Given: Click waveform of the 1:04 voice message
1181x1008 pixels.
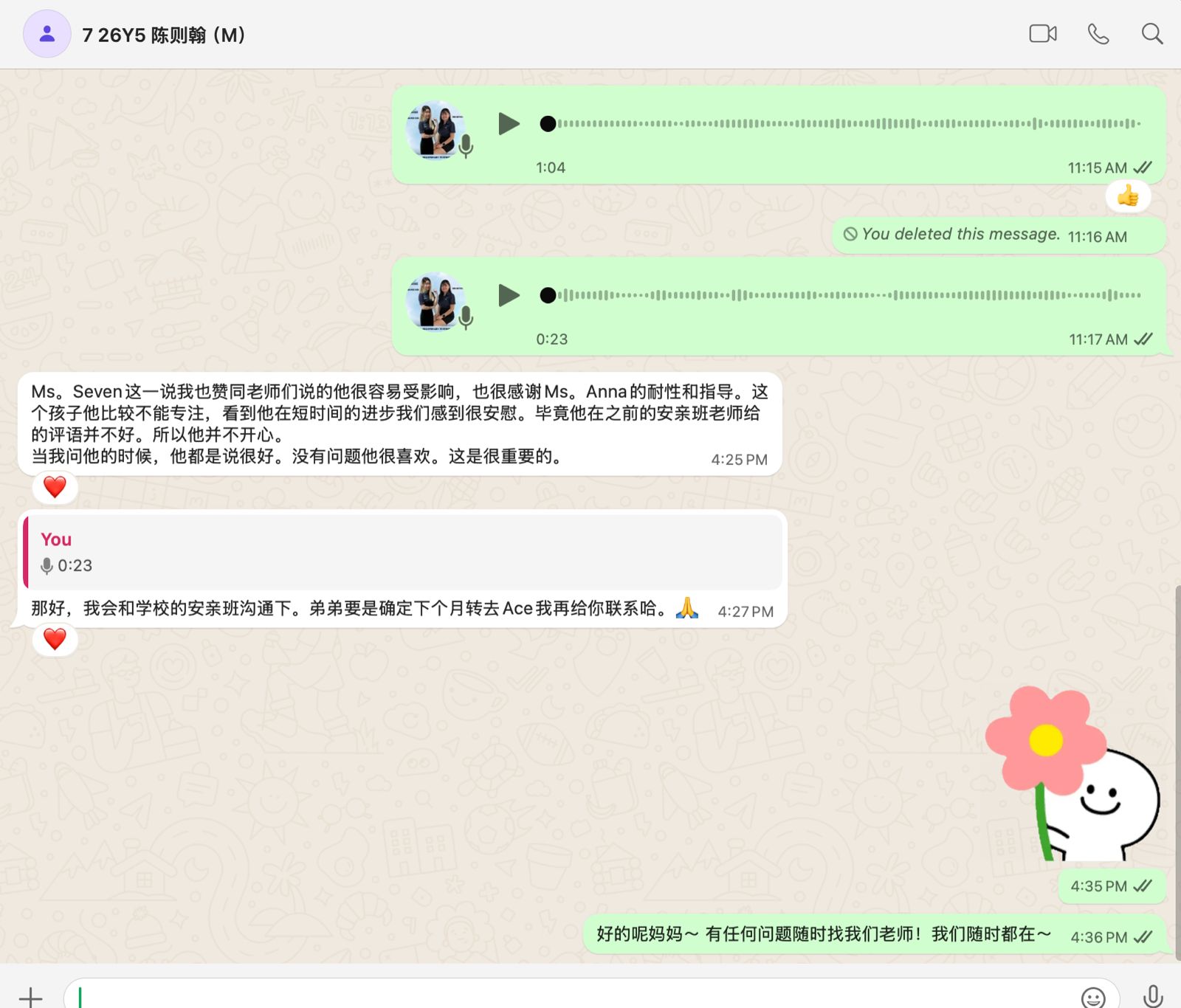Looking at the screenshot, I should point(849,123).
